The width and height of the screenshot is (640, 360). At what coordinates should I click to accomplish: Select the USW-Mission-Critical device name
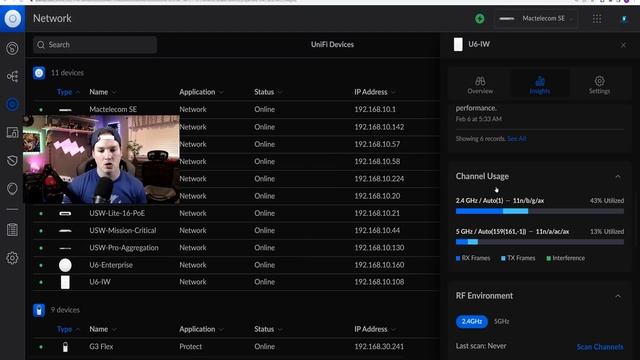(x=122, y=231)
